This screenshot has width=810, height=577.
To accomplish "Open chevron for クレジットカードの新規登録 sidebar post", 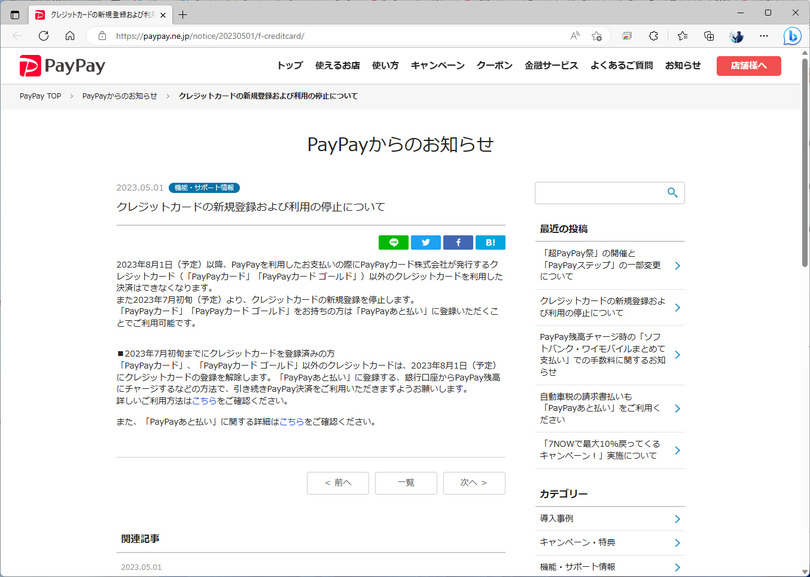I will point(677,307).
